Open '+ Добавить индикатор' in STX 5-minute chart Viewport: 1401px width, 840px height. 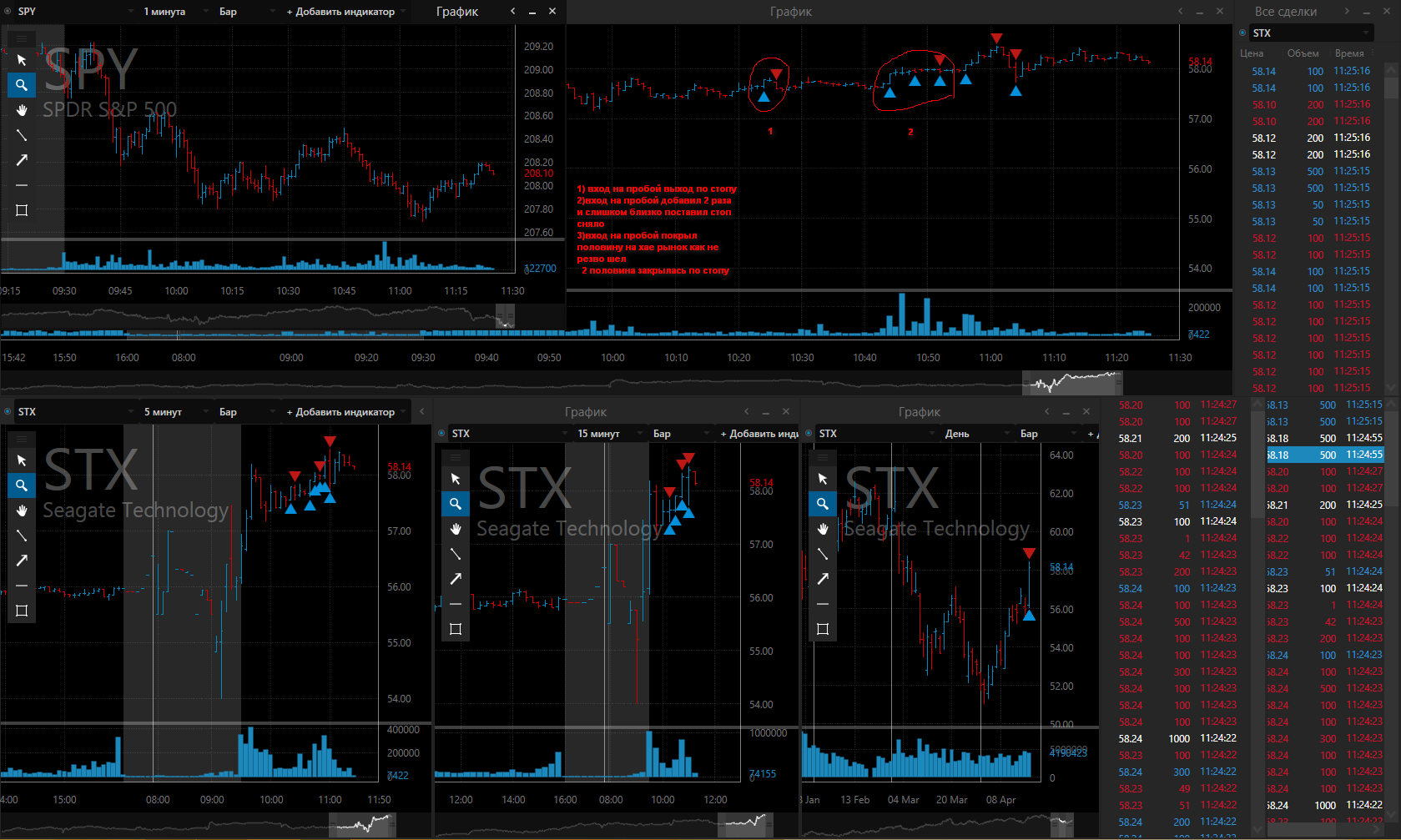coord(345,412)
